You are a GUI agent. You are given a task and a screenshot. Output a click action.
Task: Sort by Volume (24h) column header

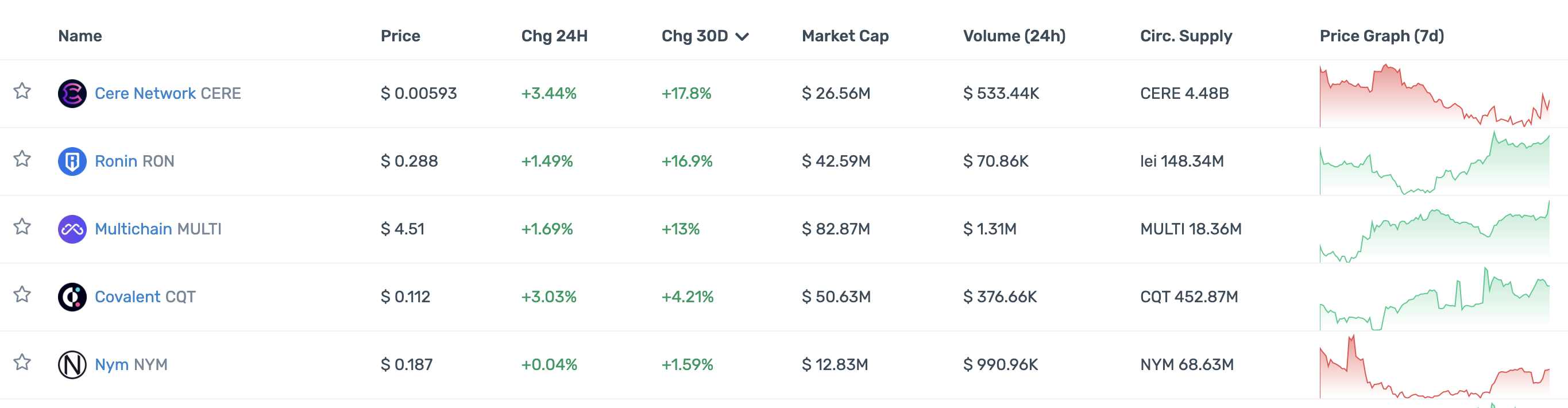[x=1014, y=36]
